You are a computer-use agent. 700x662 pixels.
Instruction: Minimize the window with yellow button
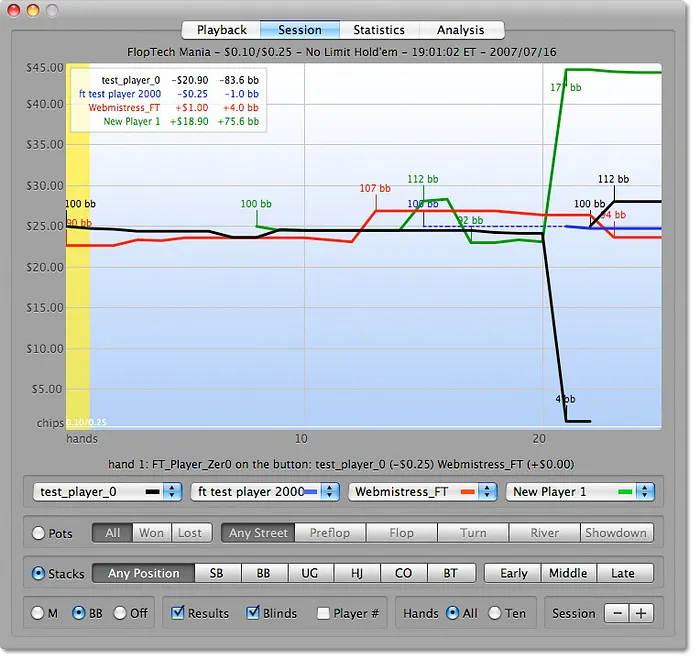pos(33,10)
